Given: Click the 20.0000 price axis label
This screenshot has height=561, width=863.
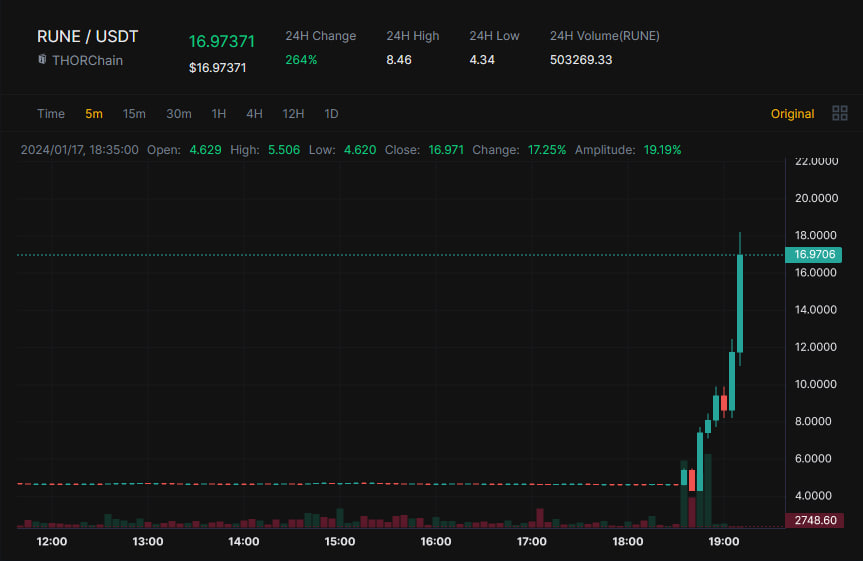Looking at the screenshot, I should pyautogui.click(x=816, y=198).
